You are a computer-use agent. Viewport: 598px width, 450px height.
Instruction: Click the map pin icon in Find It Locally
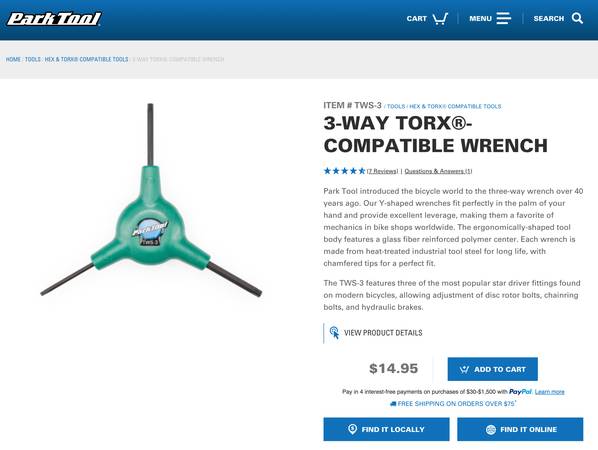coord(352,429)
